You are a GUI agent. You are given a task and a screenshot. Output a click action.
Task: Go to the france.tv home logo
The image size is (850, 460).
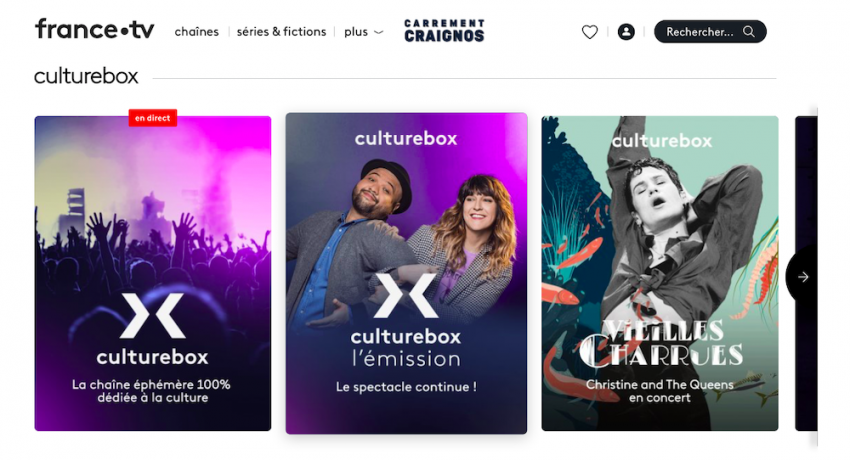point(95,29)
